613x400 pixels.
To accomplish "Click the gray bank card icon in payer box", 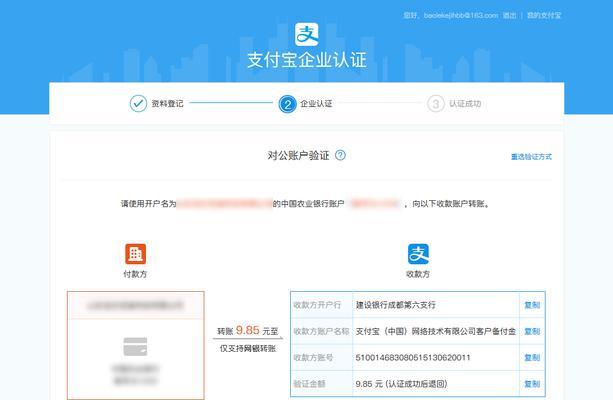I will 135,346.
